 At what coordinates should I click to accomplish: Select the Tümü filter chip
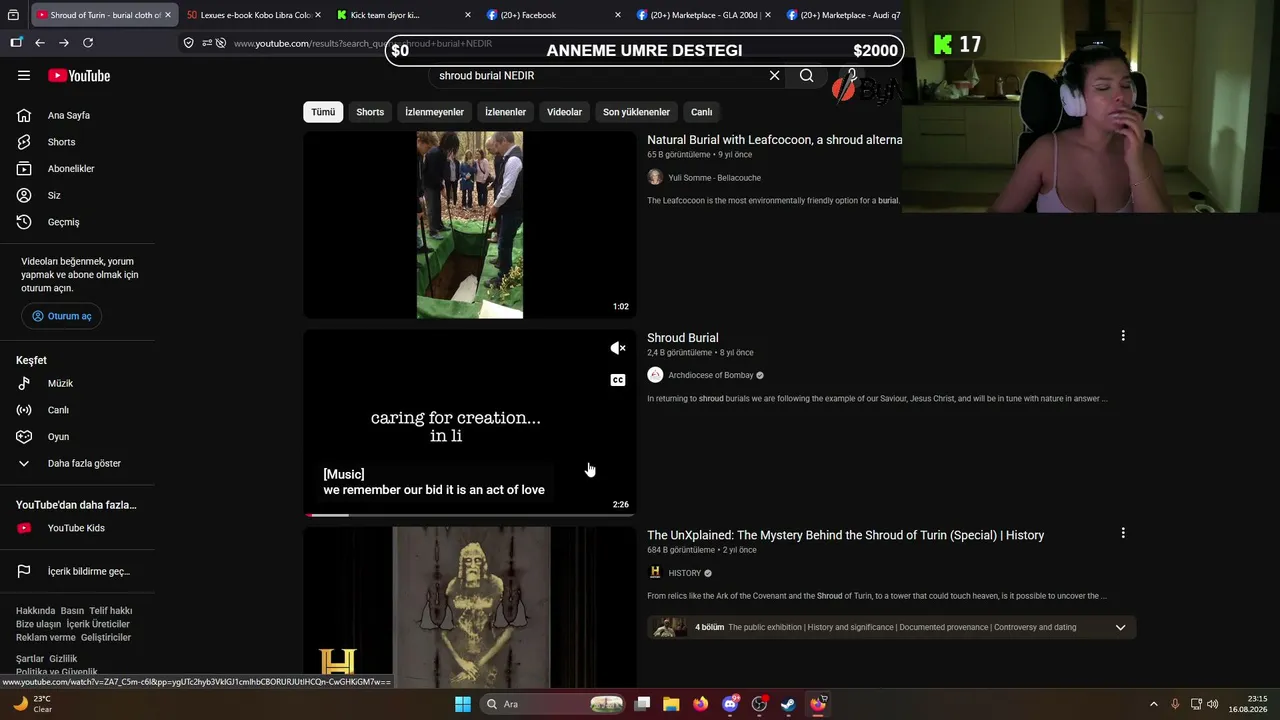tap(323, 112)
